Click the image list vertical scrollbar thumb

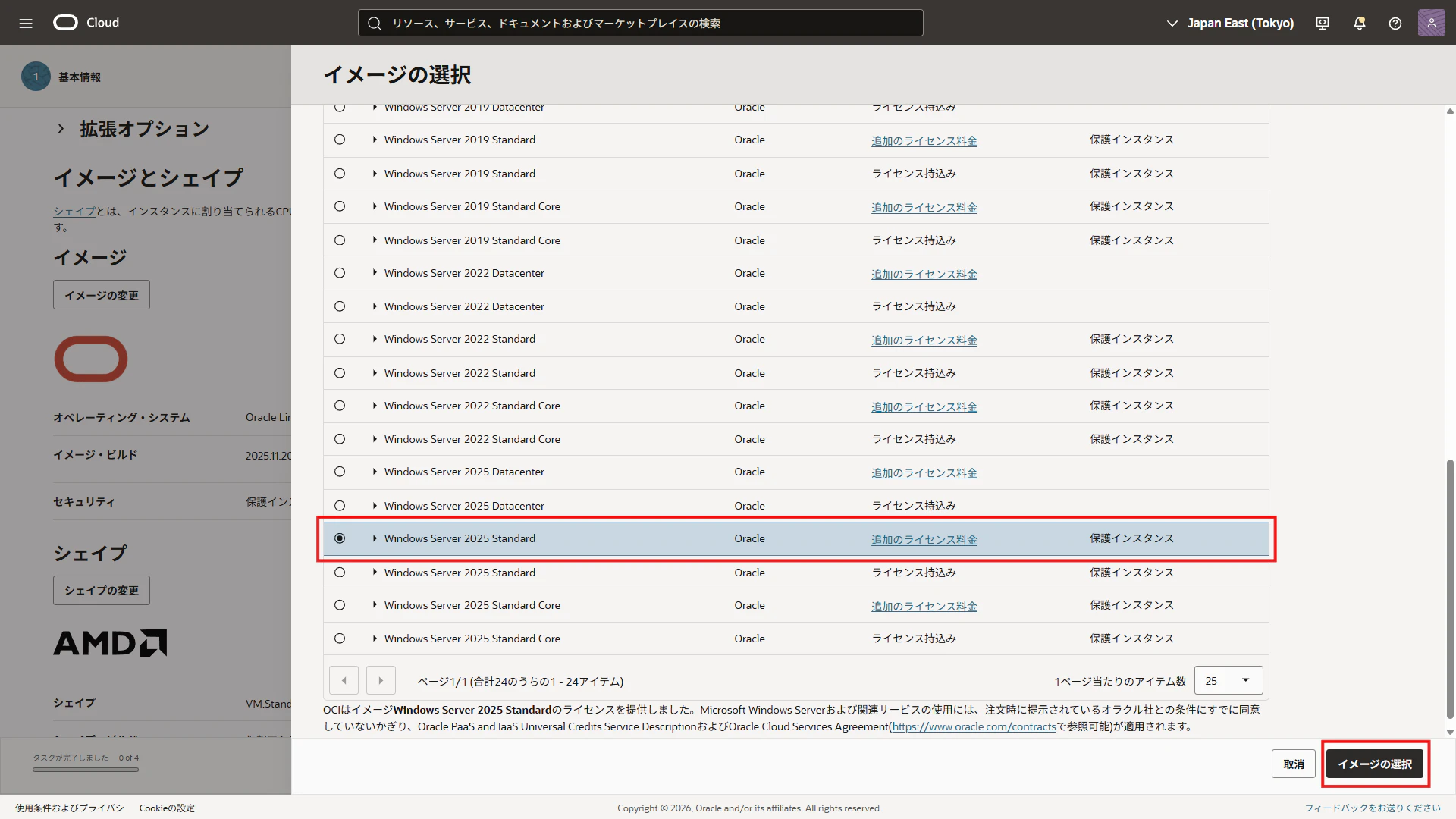pos(1450,589)
